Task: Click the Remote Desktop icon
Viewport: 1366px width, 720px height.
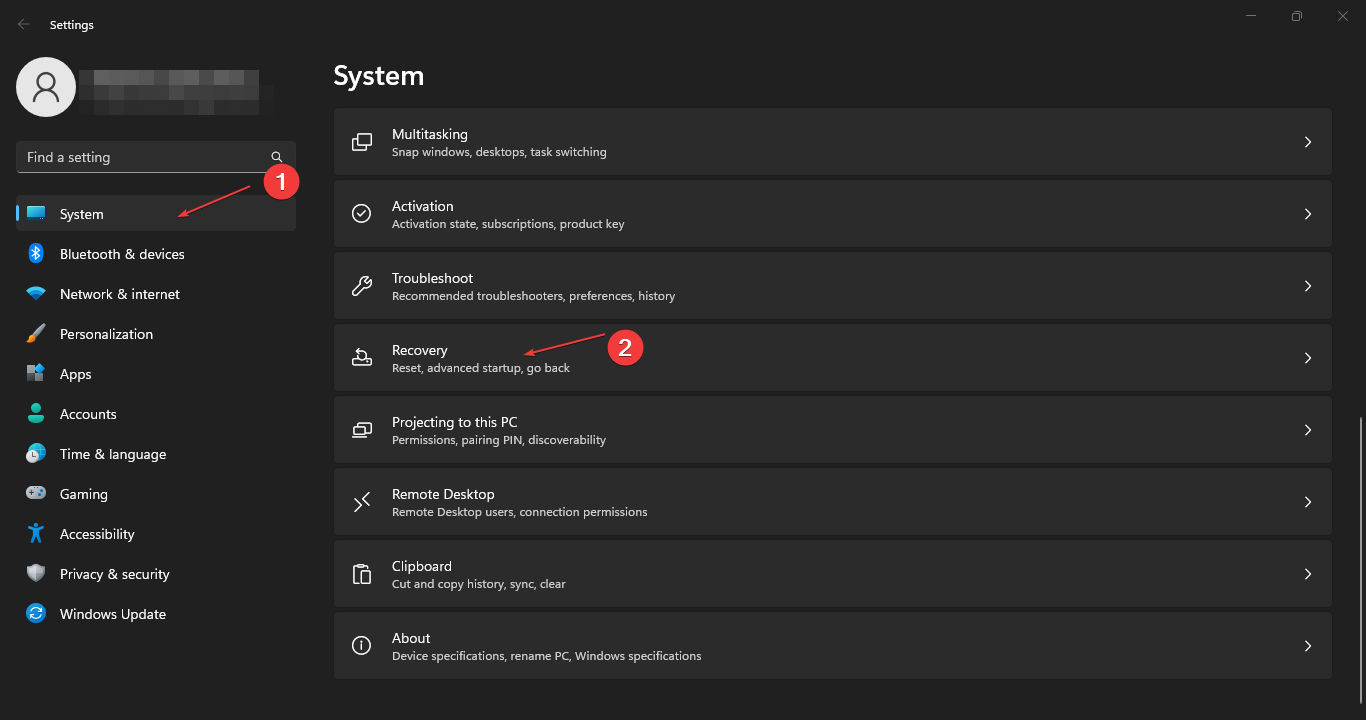Action: tap(362, 502)
